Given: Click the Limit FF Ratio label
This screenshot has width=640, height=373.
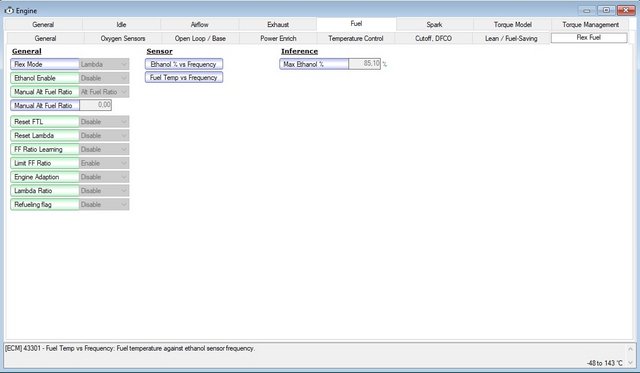Looking at the screenshot, I should point(44,163).
